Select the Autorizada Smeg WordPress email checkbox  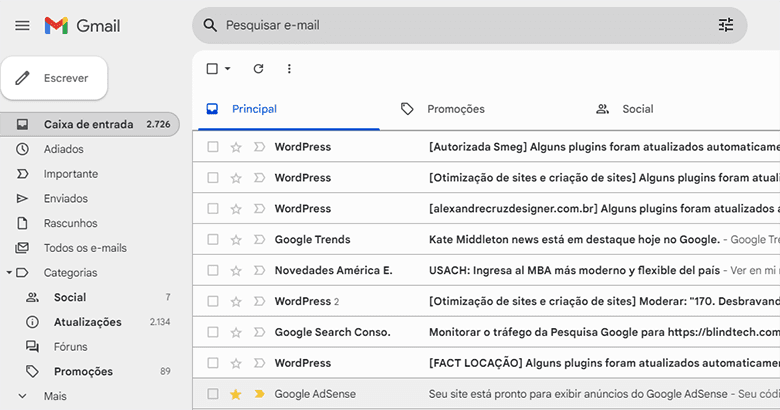click(213, 147)
